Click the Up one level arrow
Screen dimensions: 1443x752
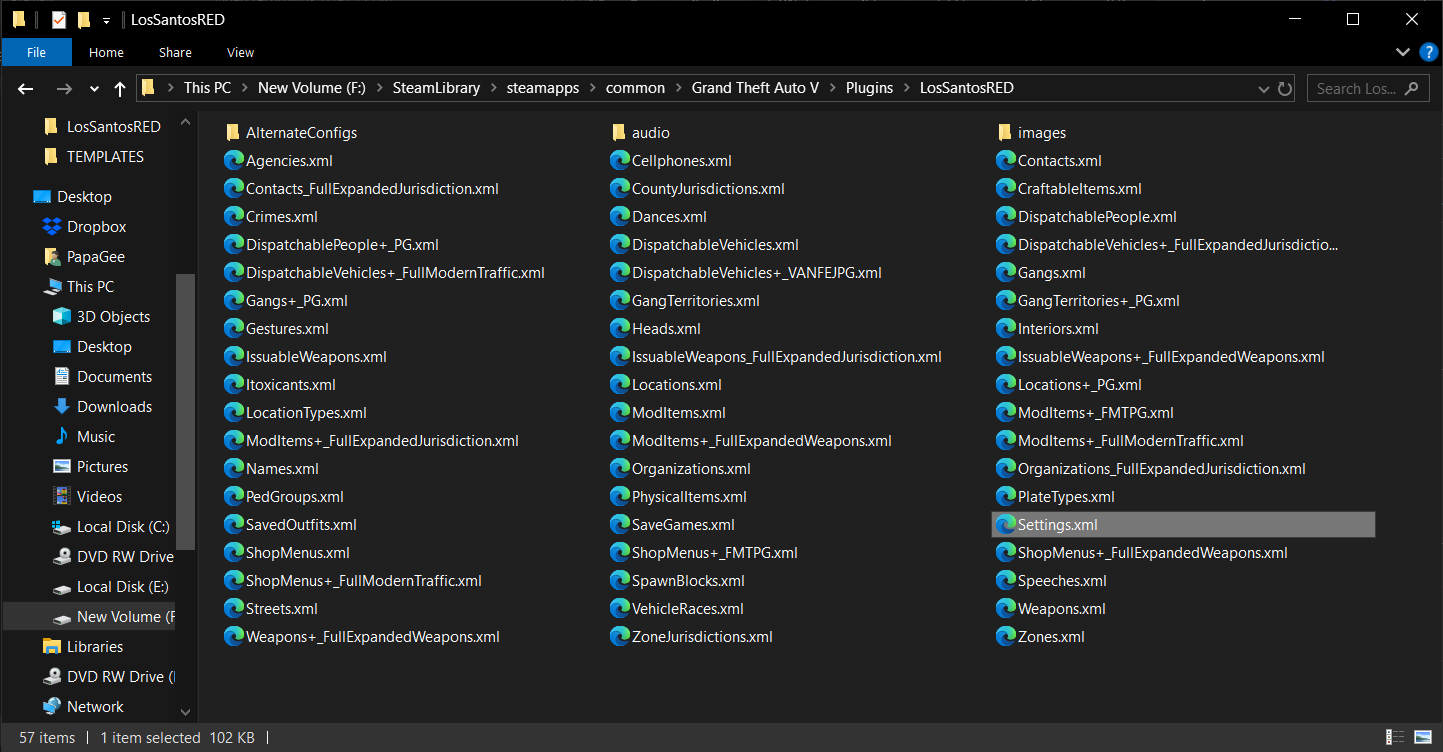tap(120, 89)
